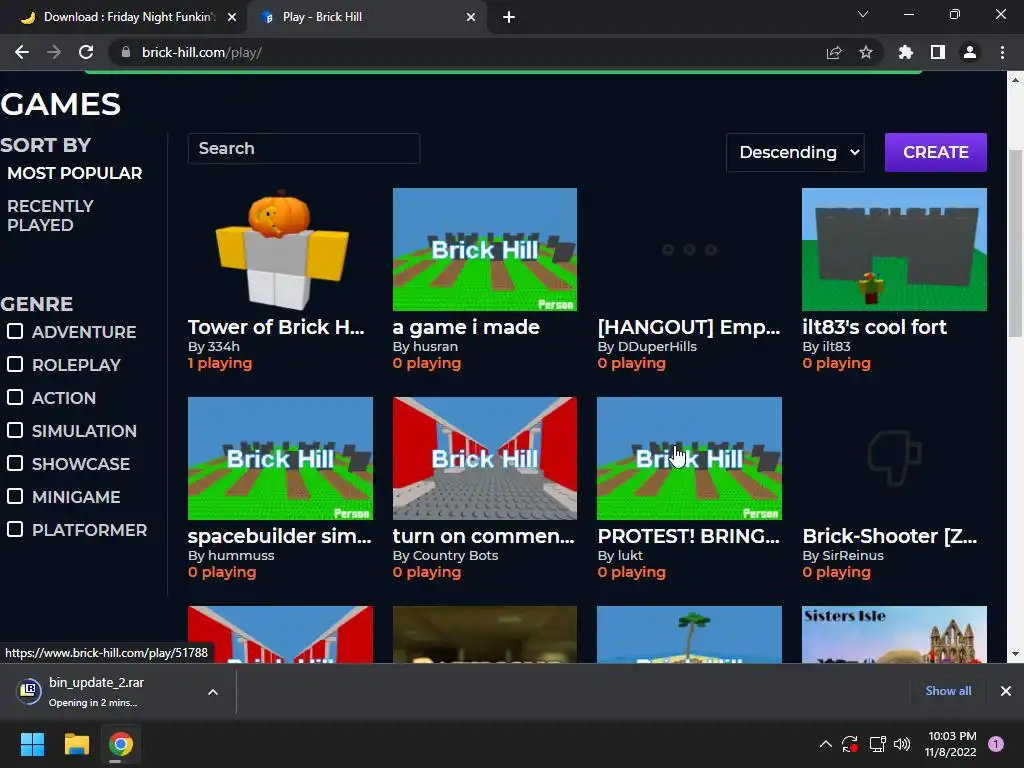The width and height of the screenshot is (1024, 768).
Task: Click the 'ilt83's cool fort' title
Action: [874, 327]
